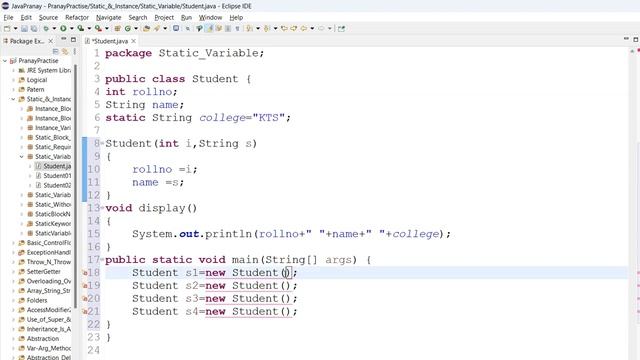Collapse the Static_&_Instance folder
The height and width of the screenshot is (360, 640).
pos(13,99)
